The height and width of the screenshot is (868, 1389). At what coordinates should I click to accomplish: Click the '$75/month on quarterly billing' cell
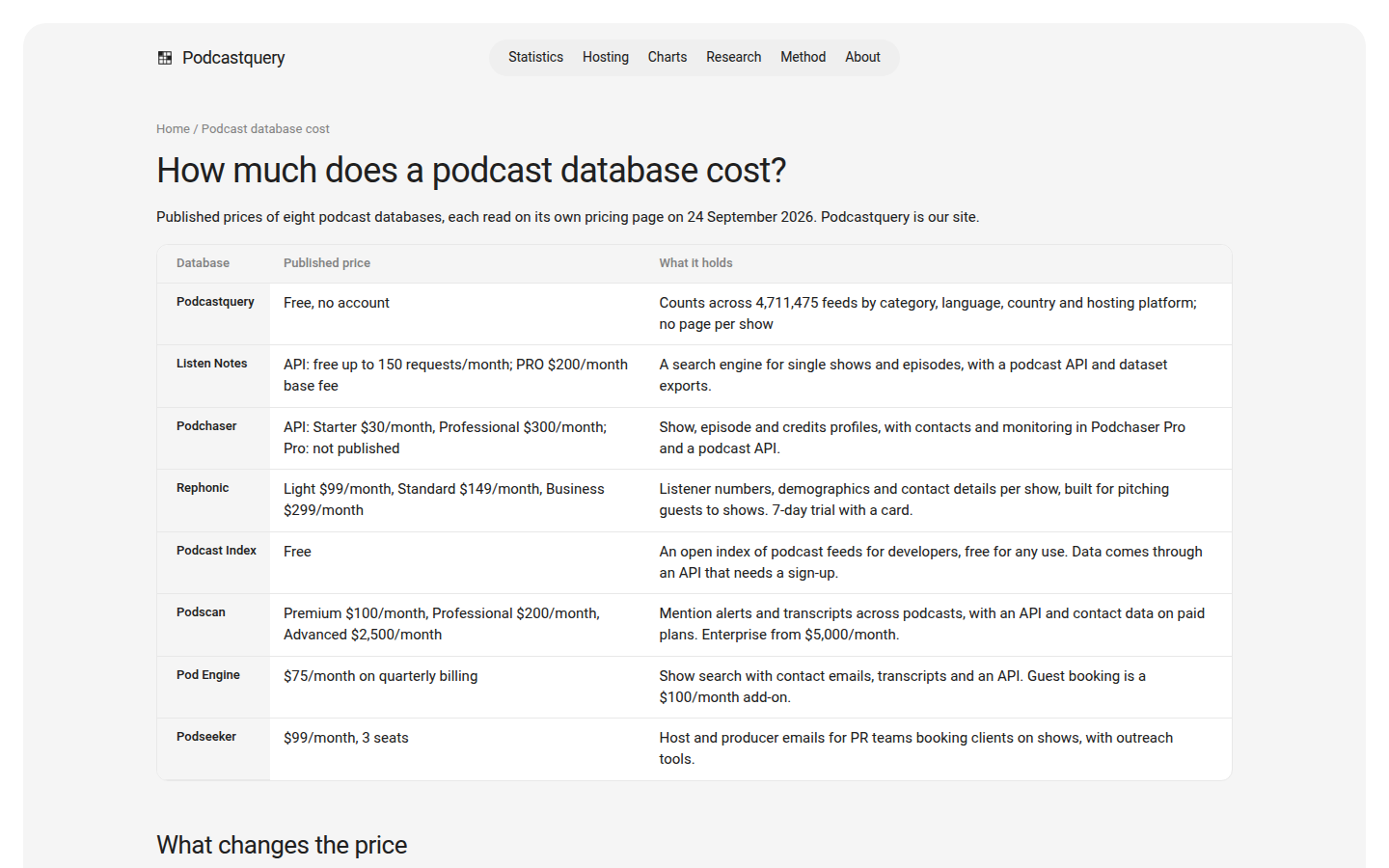point(458,687)
